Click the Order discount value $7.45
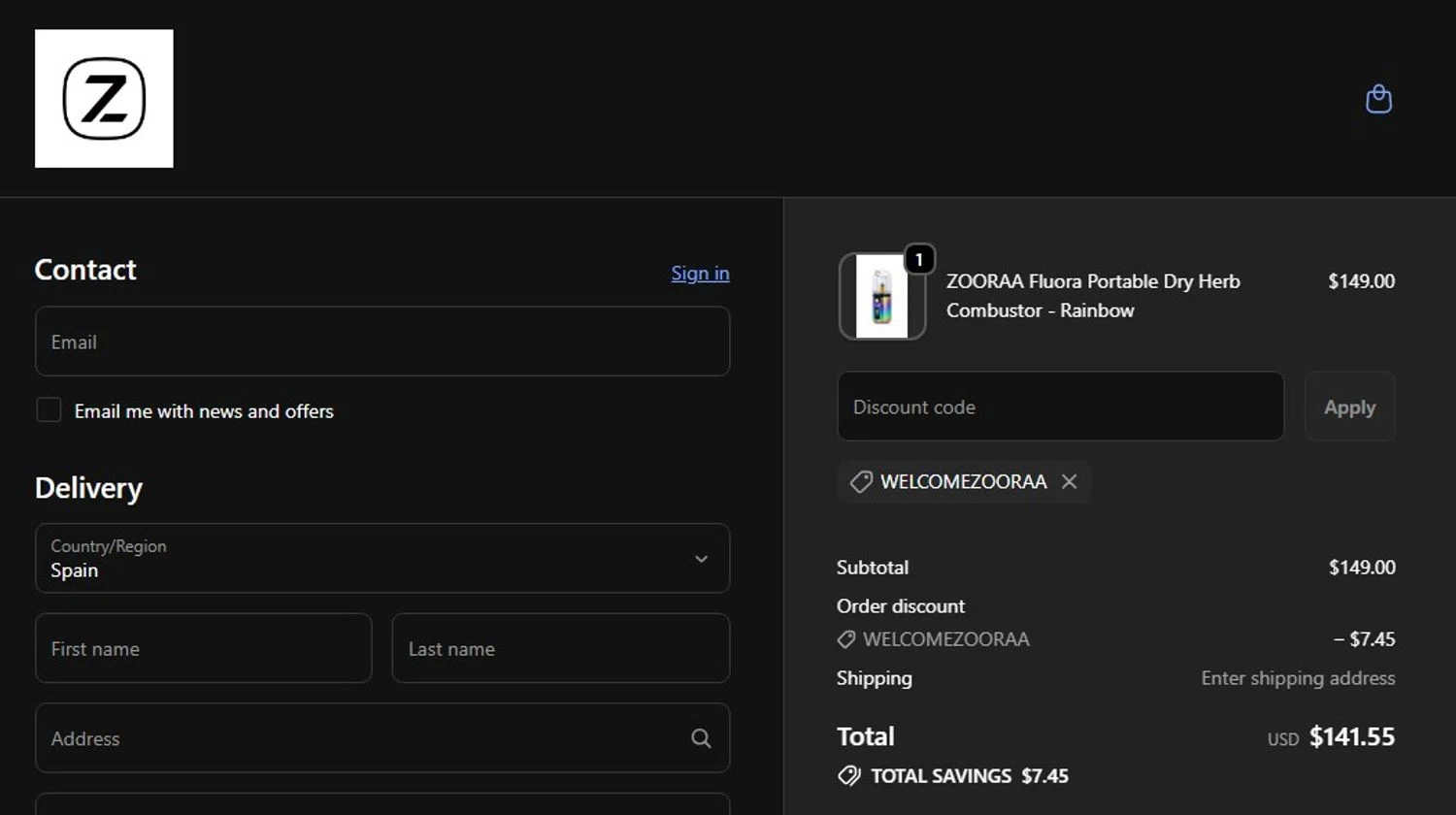Screen dimensions: 1456x815 [x=1365, y=639]
